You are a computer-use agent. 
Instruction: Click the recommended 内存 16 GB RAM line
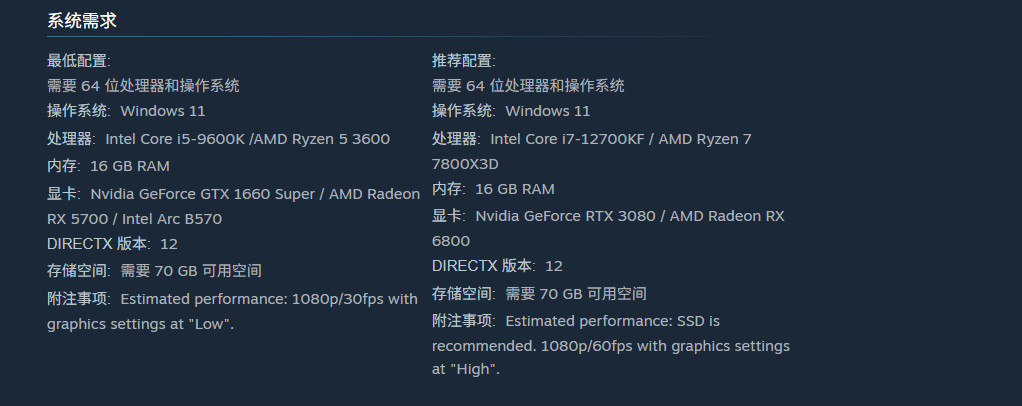[x=493, y=189]
